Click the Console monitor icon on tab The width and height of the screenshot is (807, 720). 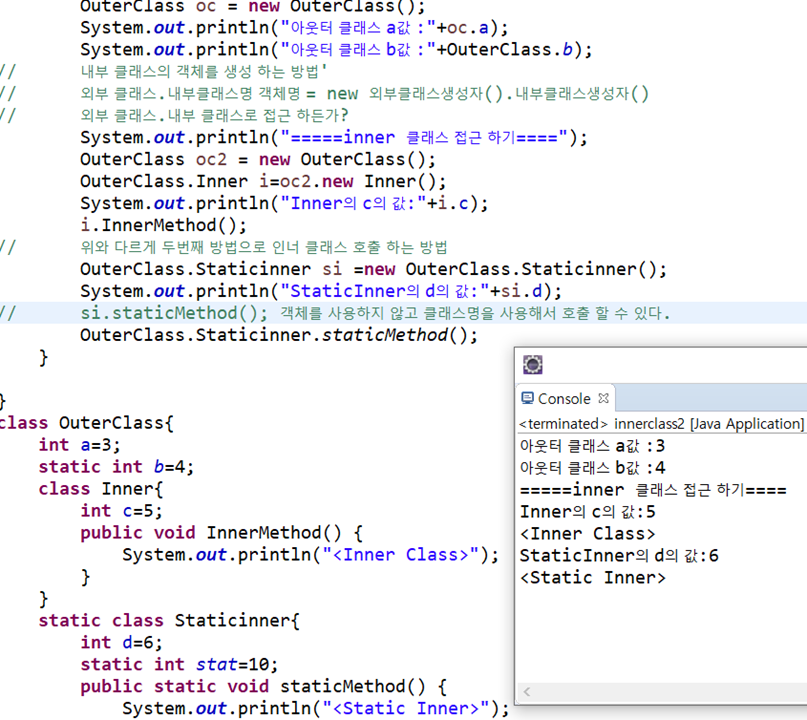(527, 398)
